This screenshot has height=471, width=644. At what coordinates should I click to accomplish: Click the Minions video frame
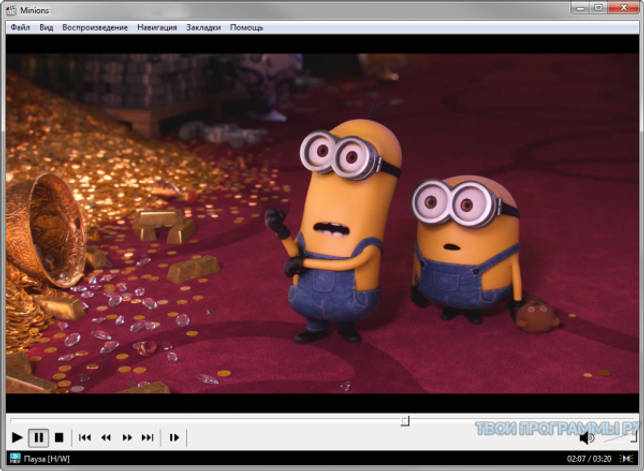(x=322, y=223)
